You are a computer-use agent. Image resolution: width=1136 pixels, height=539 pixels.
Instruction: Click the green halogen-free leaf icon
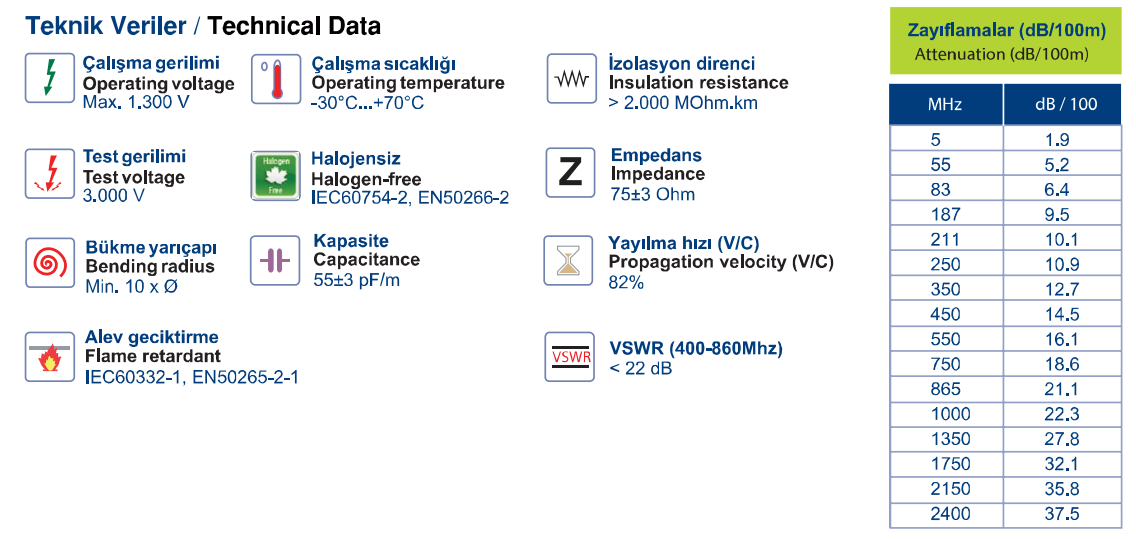click(275, 175)
